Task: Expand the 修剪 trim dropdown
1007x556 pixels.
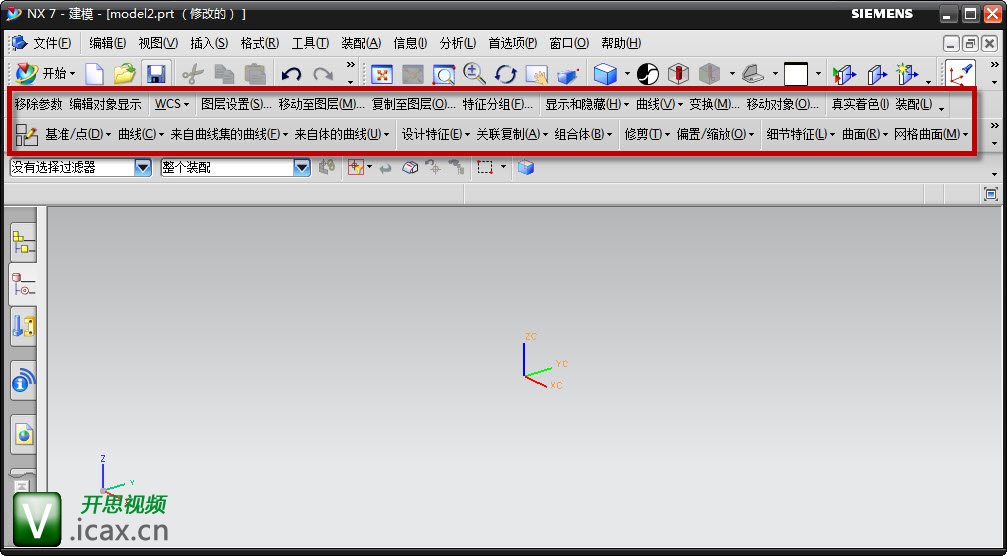Action: pyautogui.click(x=647, y=135)
